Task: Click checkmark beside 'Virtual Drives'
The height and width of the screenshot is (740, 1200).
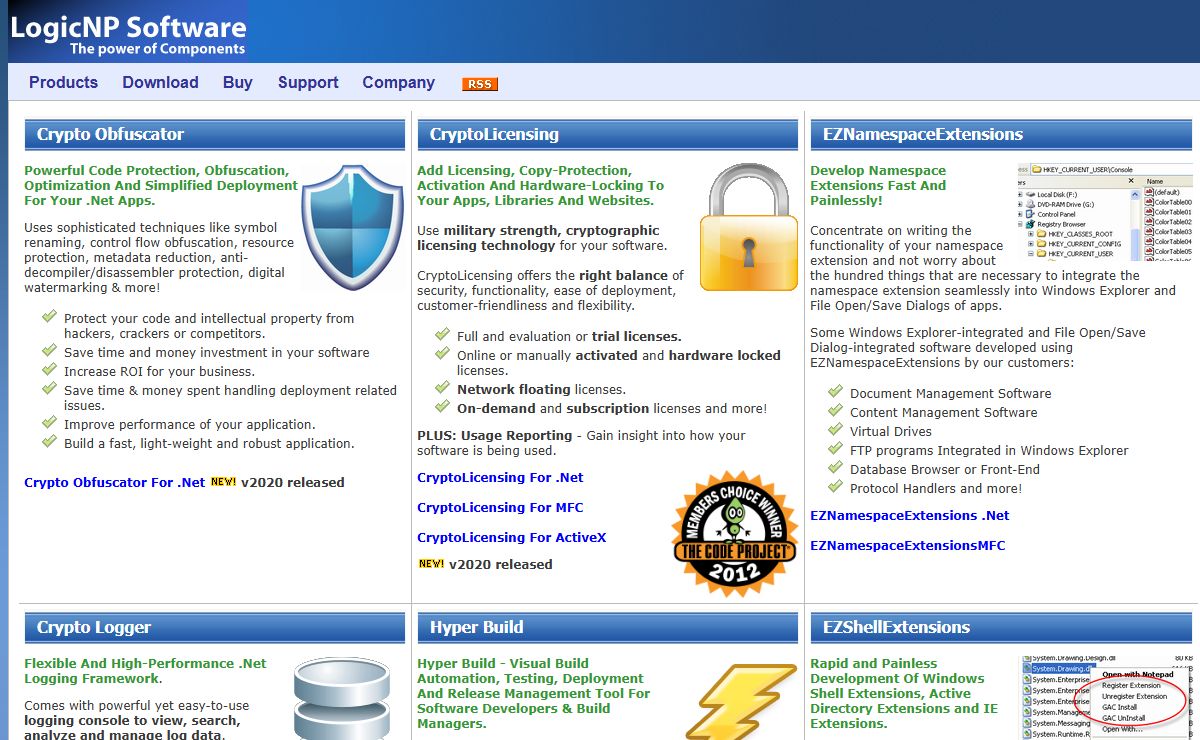Action: [835, 429]
